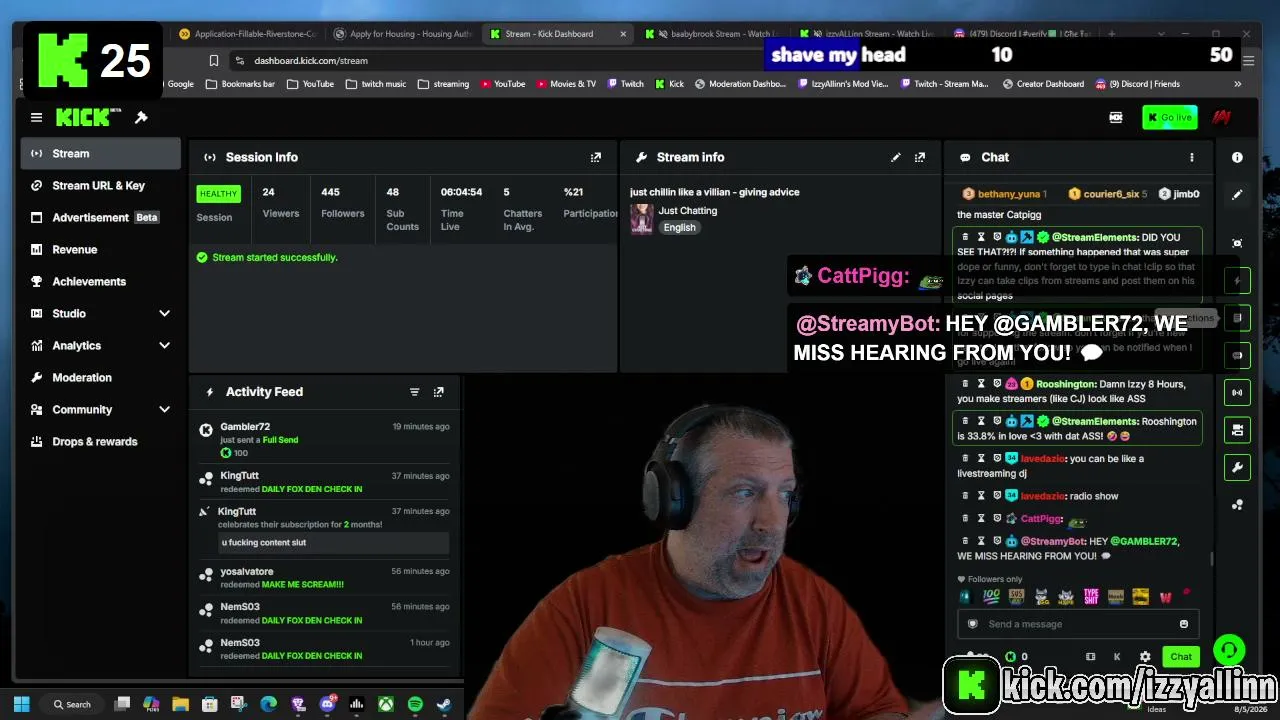Click the taskbar Search box
1280x720 pixels.
point(74,704)
